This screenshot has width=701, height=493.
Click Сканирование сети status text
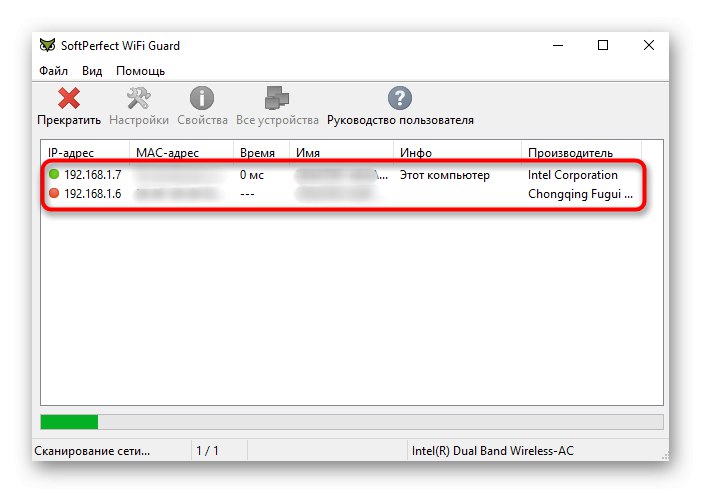92,451
